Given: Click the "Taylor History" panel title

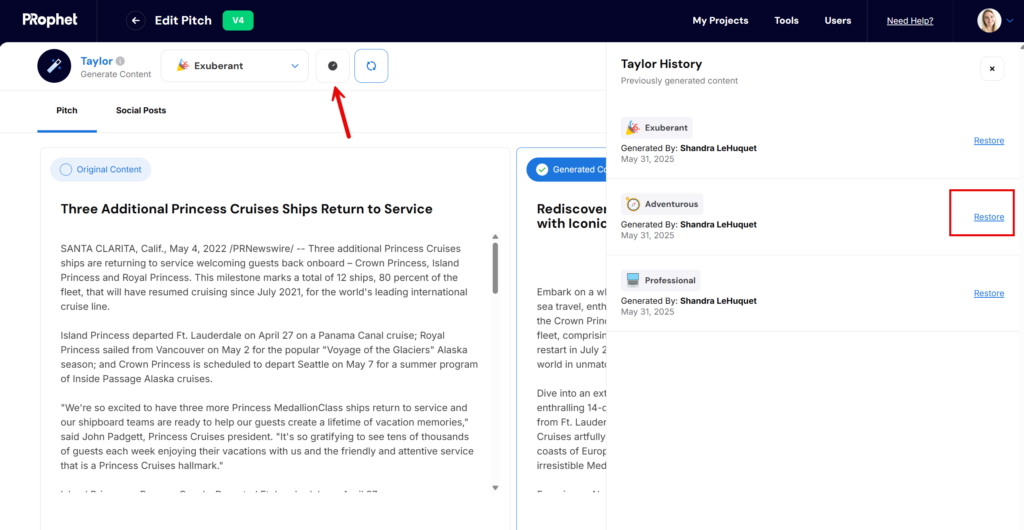Looking at the screenshot, I should (x=662, y=64).
